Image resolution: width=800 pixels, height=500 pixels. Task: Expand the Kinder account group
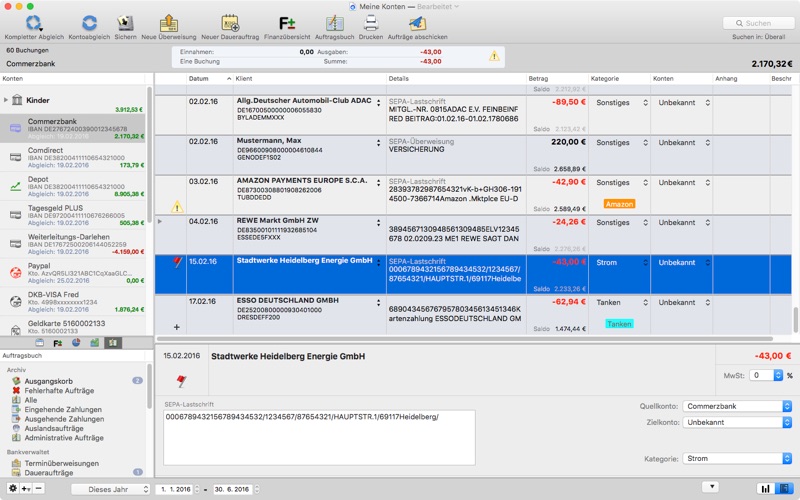click(x=6, y=100)
